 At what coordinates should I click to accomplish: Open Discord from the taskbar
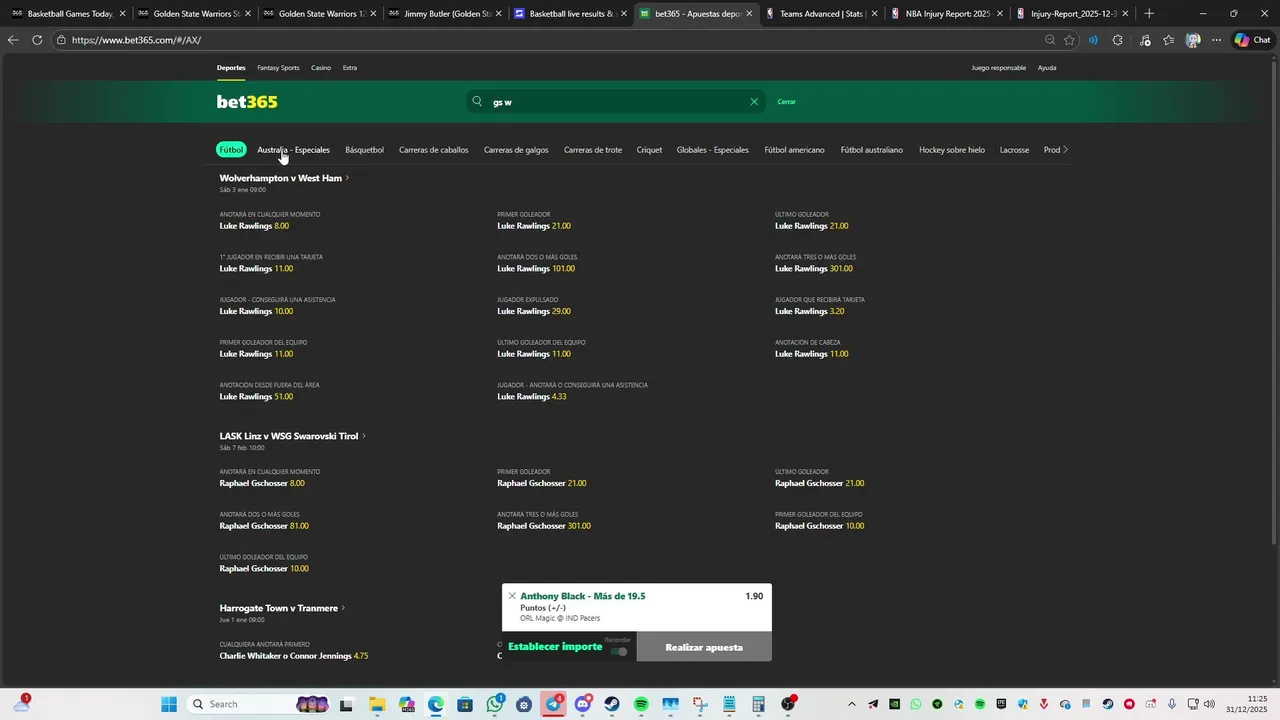pyautogui.click(x=583, y=704)
